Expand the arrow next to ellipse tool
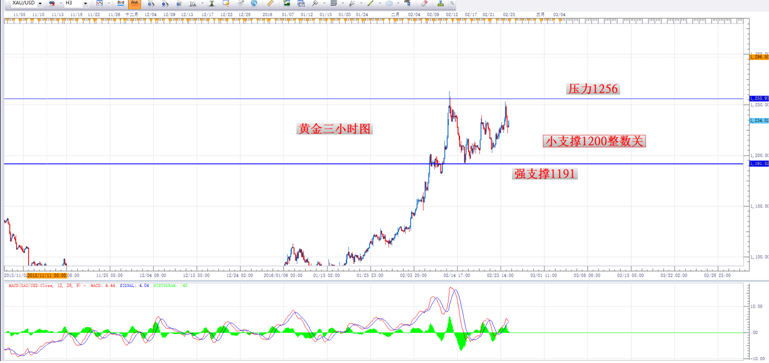The width and height of the screenshot is (769, 363). pyautogui.click(x=398, y=3)
